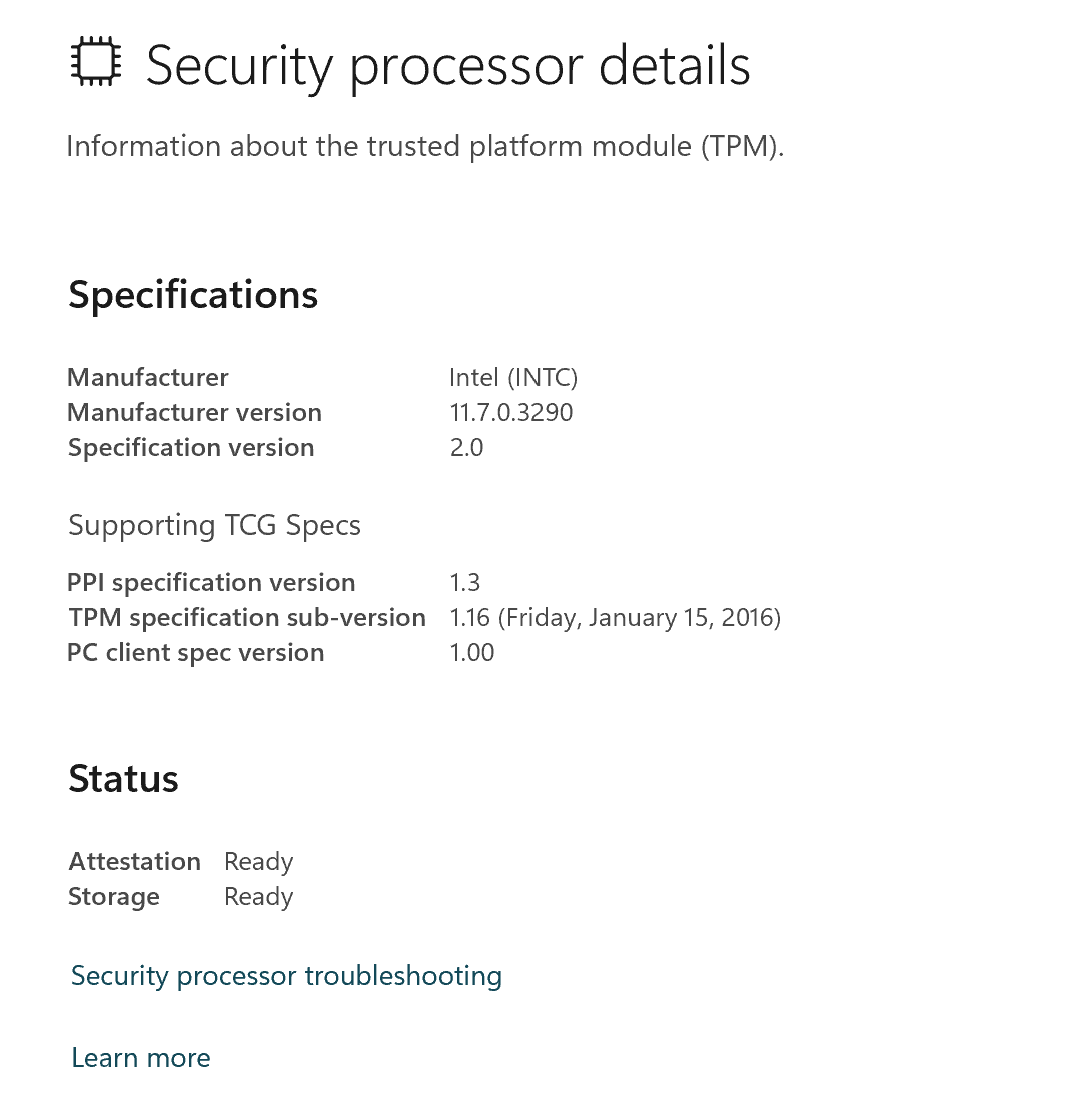Screen dimensions: 1066x1120
Task: Click the security processor chip icon
Action: (x=96, y=61)
